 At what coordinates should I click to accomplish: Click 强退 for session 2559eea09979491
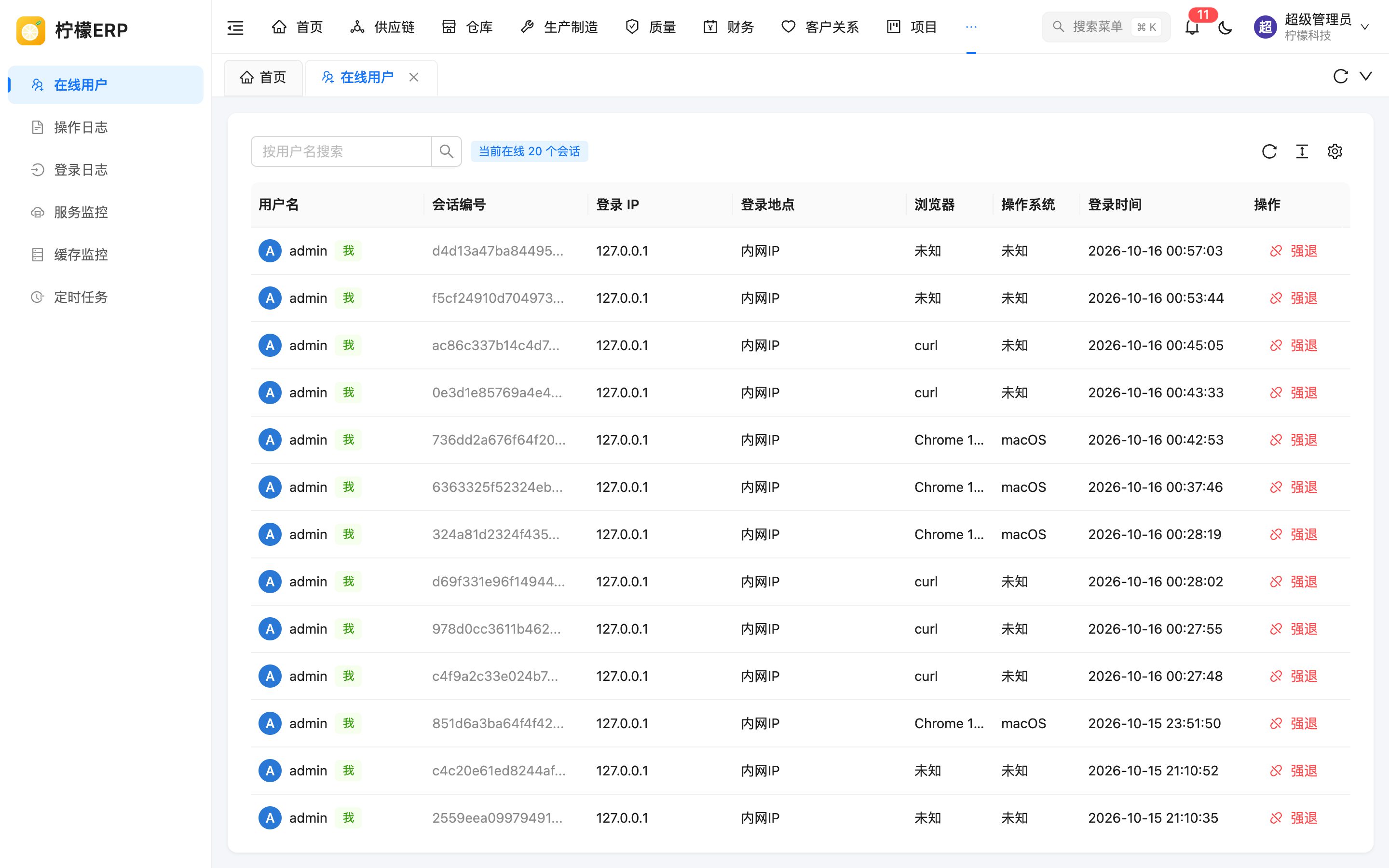(x=1293, y=818)
